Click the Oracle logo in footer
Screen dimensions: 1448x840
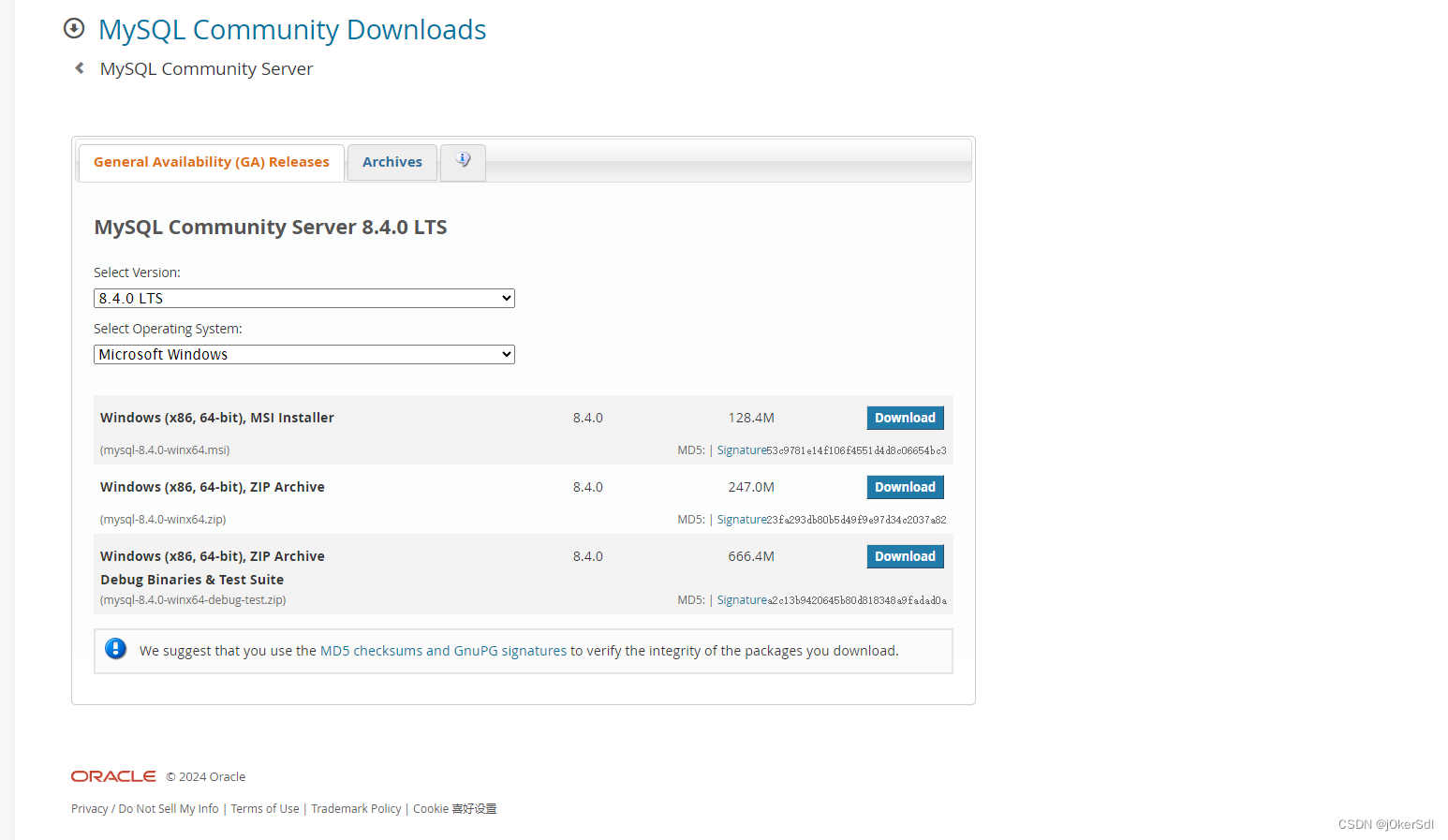pos(113,776)
